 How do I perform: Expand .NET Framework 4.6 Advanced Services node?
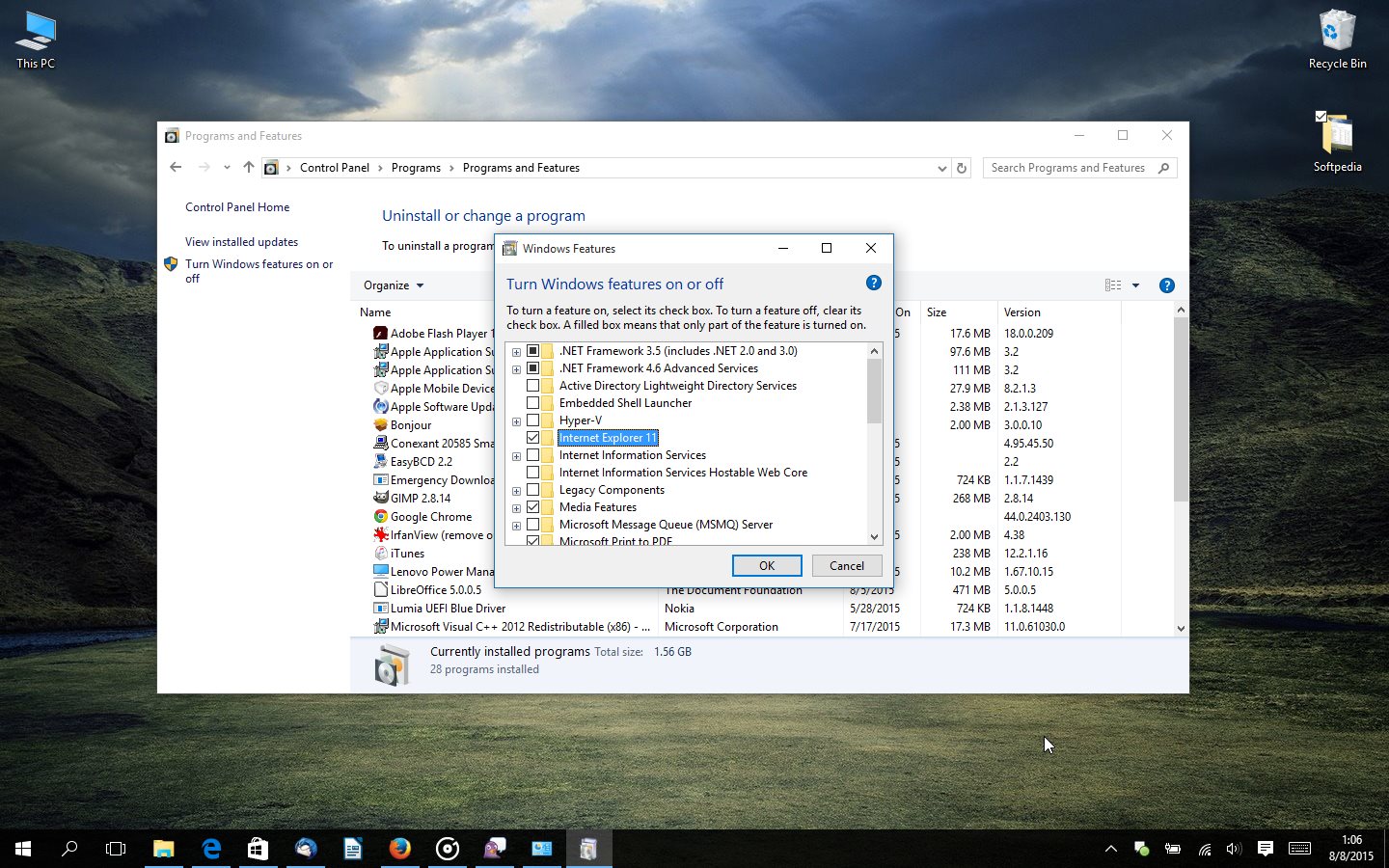[516, 369]
